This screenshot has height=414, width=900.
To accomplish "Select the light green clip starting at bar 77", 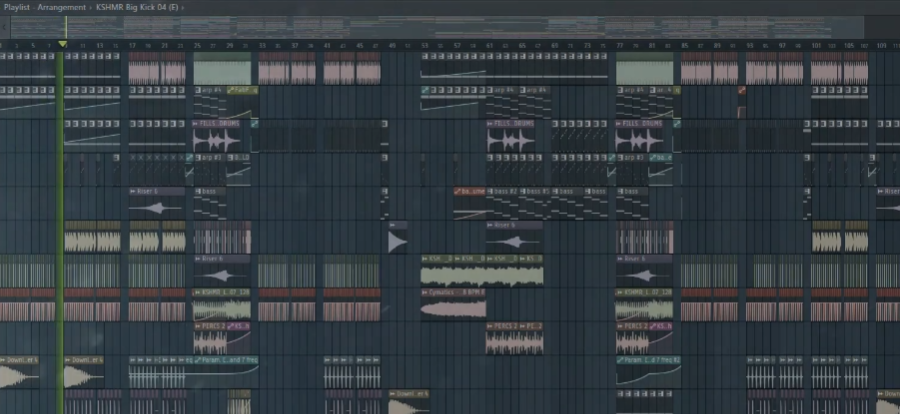I will click(645, 69).
